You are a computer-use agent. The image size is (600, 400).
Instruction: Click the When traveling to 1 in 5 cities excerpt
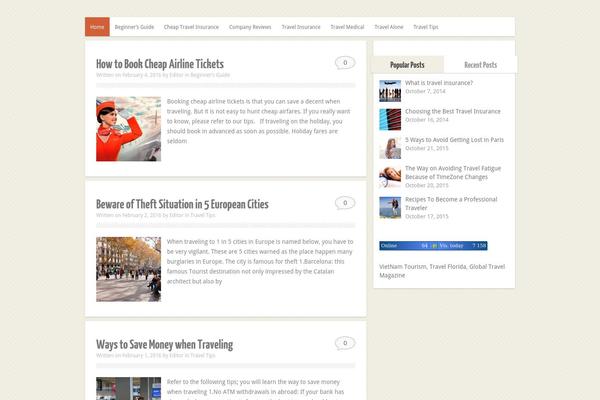[x=260, y=261]
